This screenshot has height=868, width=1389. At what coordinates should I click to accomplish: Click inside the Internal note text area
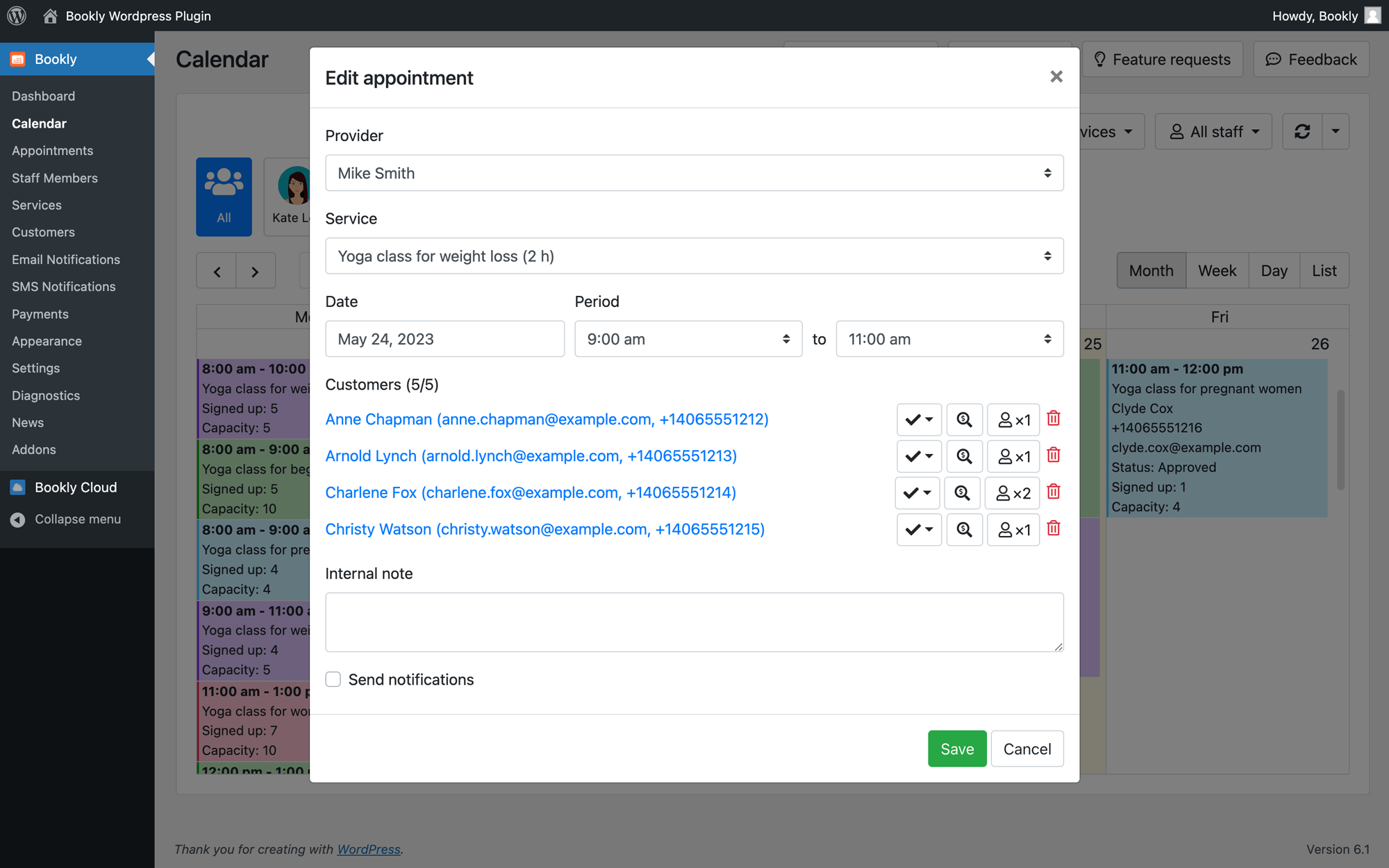click(x=694, y=622)
